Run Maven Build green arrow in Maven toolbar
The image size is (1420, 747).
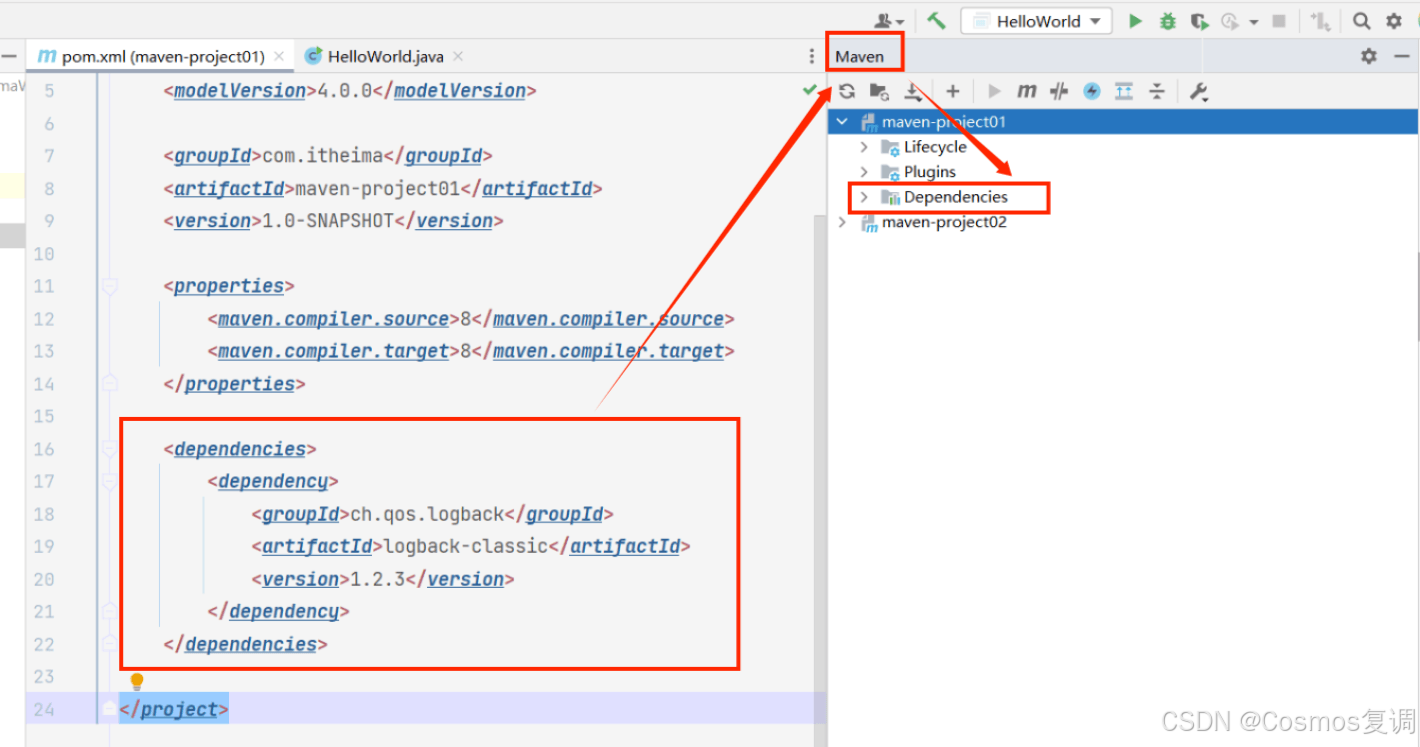tap(994, 91)
